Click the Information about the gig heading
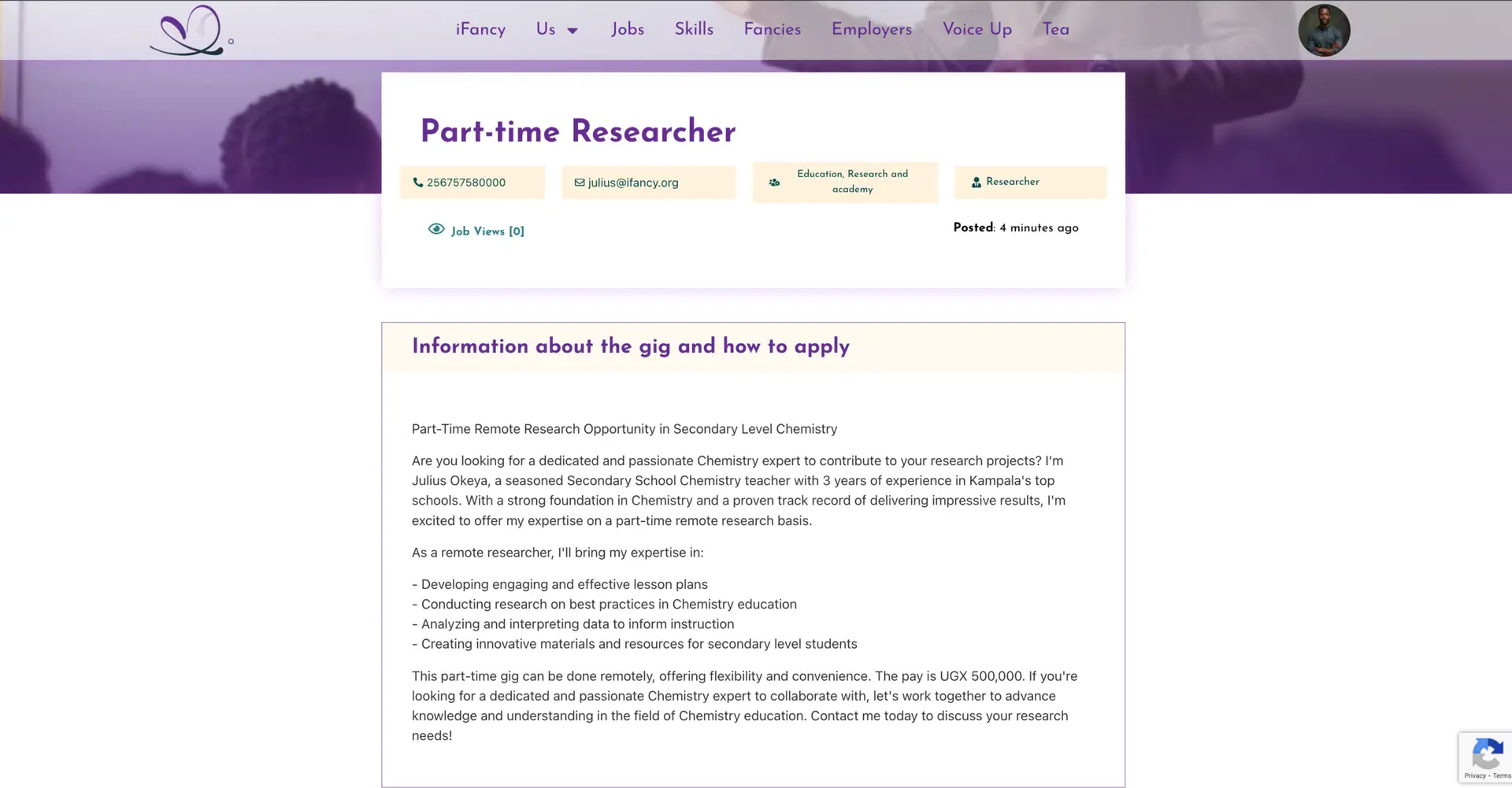This screenshot has height=788, width=1512. coord(631,346)
